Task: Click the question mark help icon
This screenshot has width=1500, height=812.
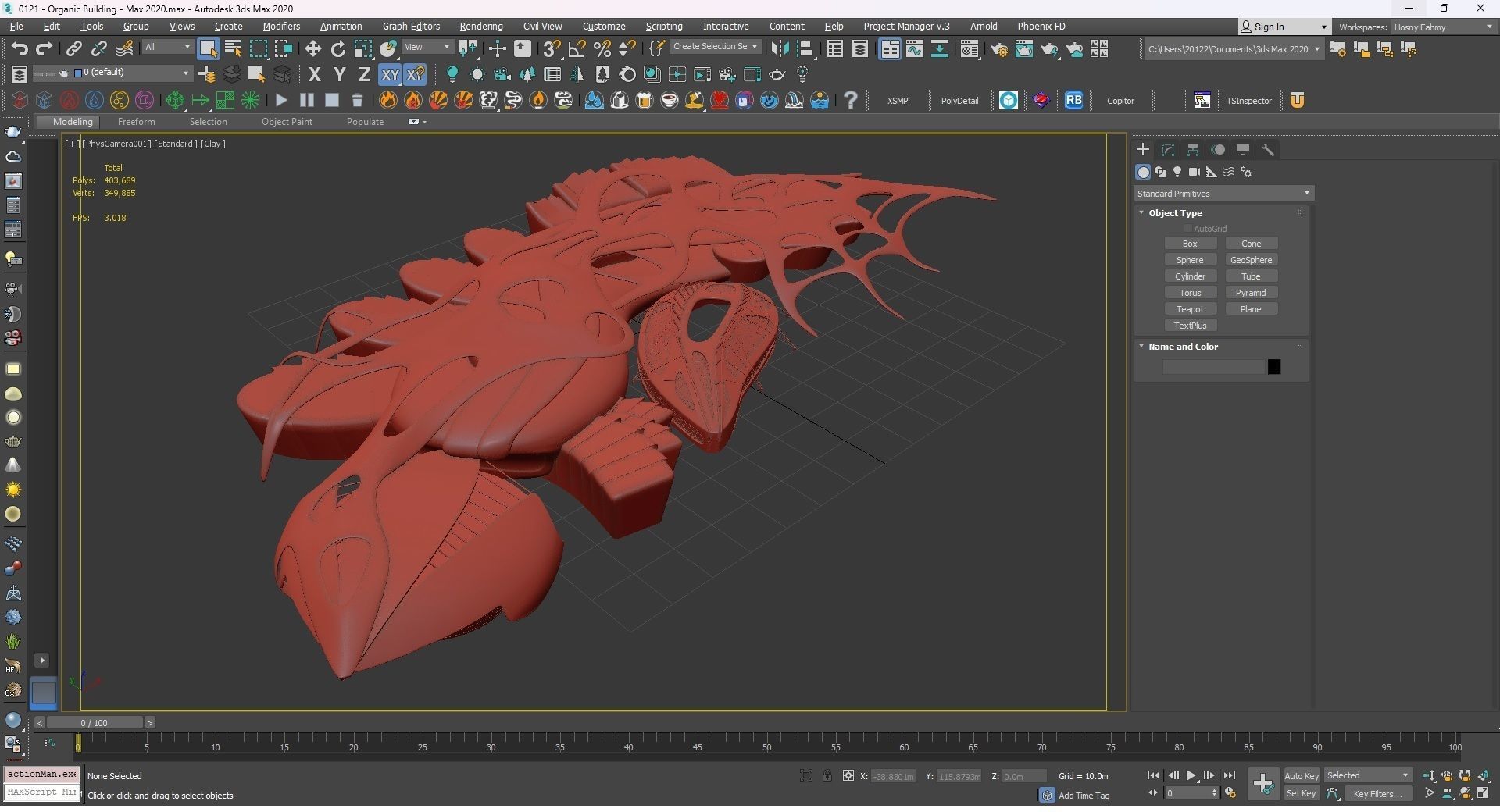Action: [851, 100]
